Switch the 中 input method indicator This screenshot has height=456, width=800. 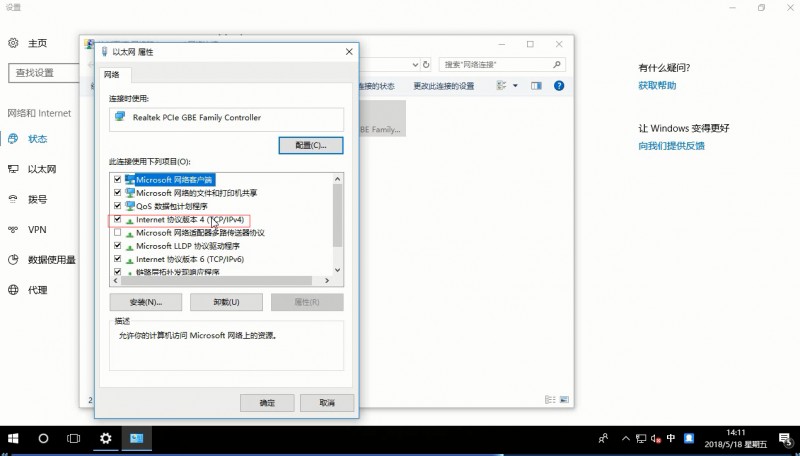671,438
